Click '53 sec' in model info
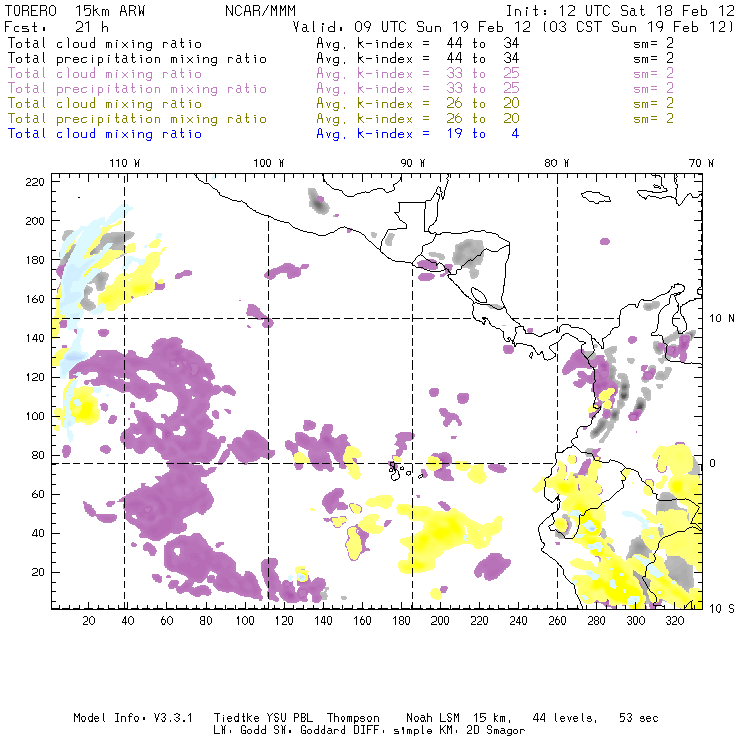This screenshot has width=740, height=740. click(x=639, y=718)
